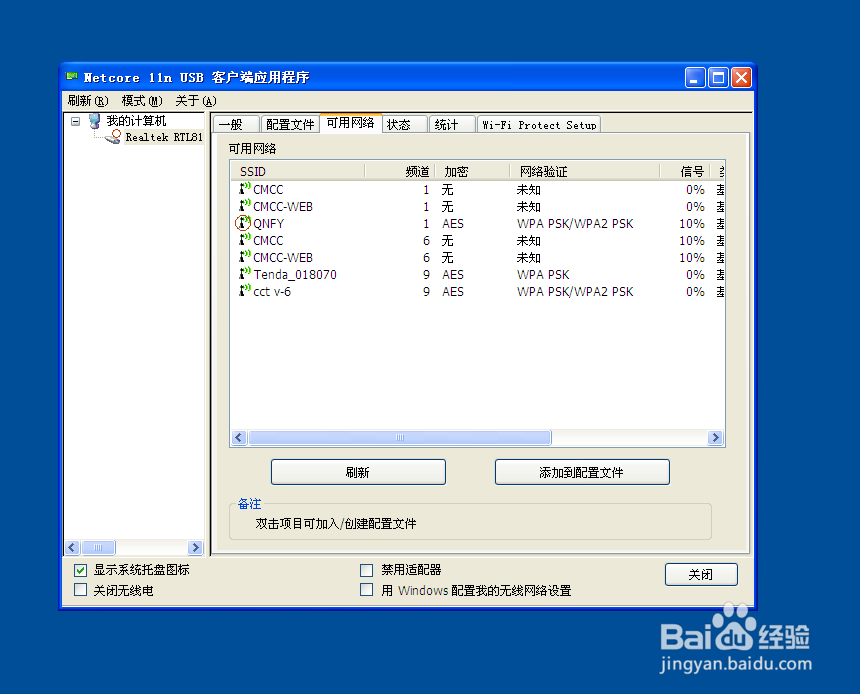Click signal icon of CMCC channel 1
This screenshot has width=860, height=694.
pyautogui.click(x=245, y=189)
